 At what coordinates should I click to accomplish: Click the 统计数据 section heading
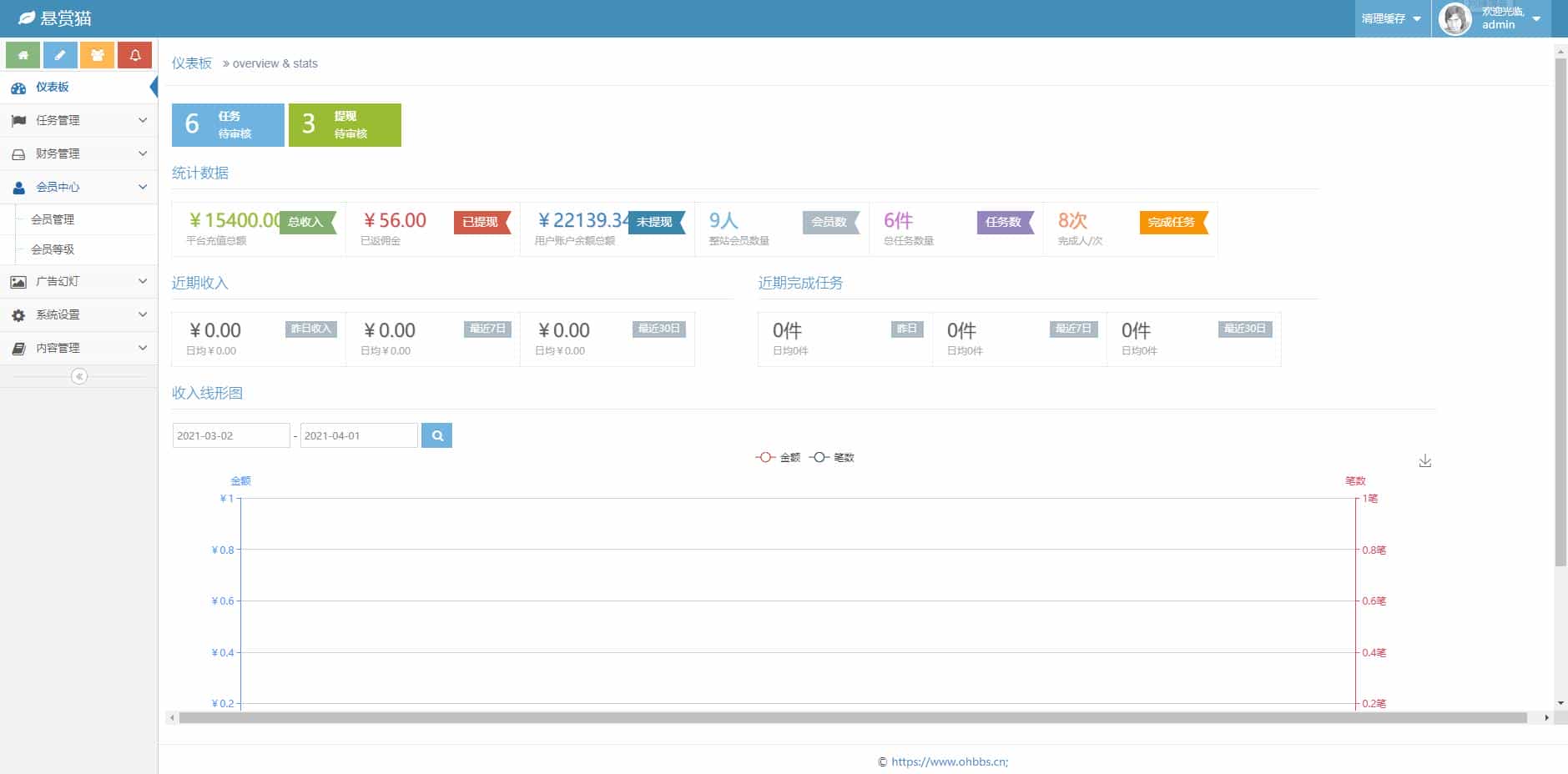[200, 173]
